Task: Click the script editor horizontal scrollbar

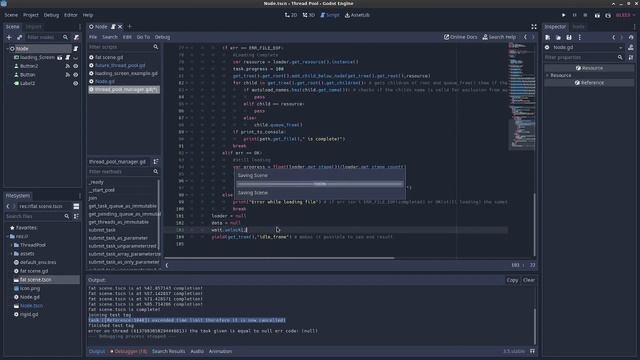Action: (x=280, y=258)
